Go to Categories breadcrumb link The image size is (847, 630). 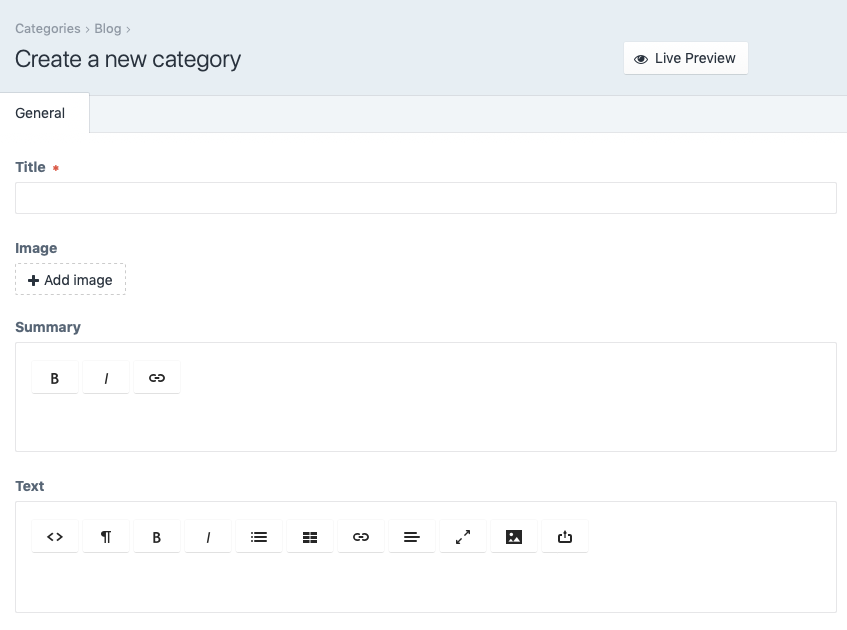click(48, 29)
